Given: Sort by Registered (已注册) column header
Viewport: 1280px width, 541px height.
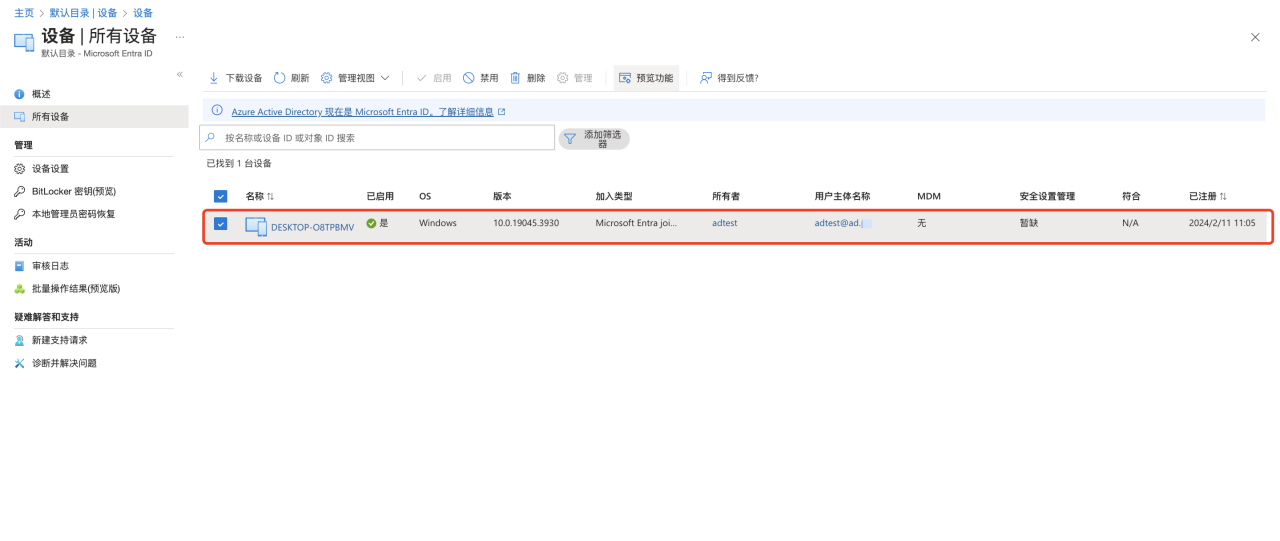Looking at the screenshot, I should click(1208, 196).
